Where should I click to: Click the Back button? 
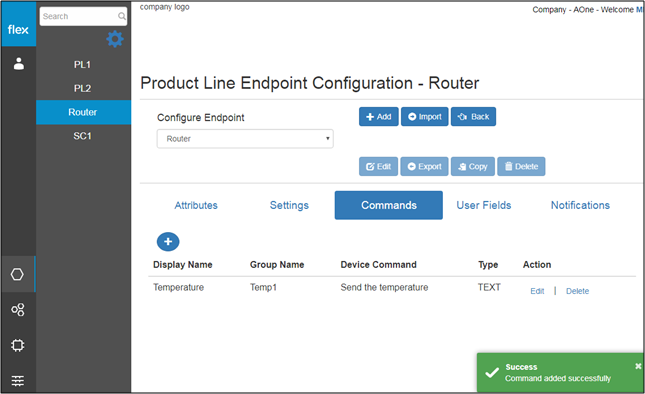point(473,117)
